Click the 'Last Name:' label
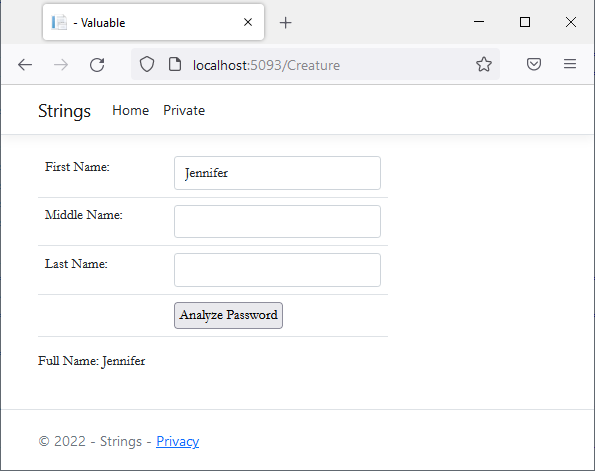 coord(76,264)
